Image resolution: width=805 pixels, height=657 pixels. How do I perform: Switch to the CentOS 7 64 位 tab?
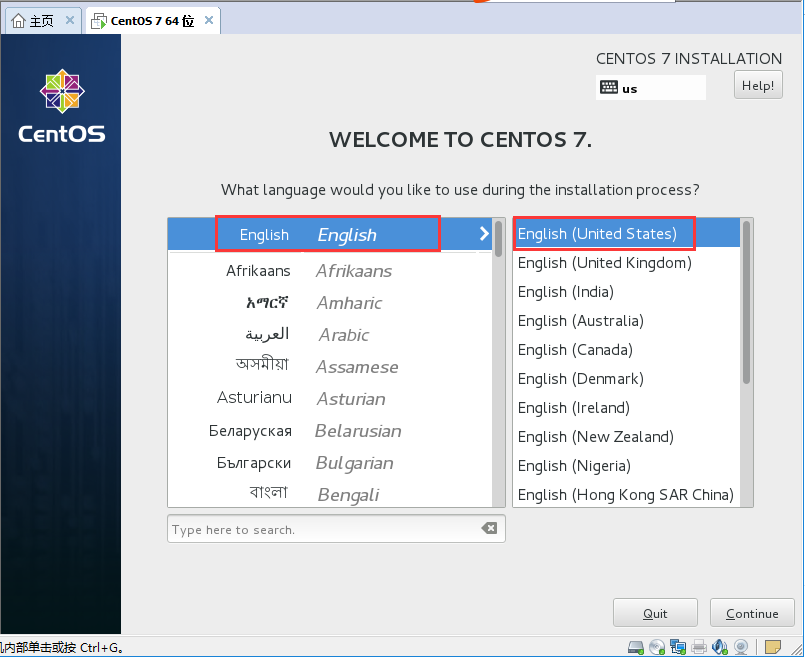point(153,21)
